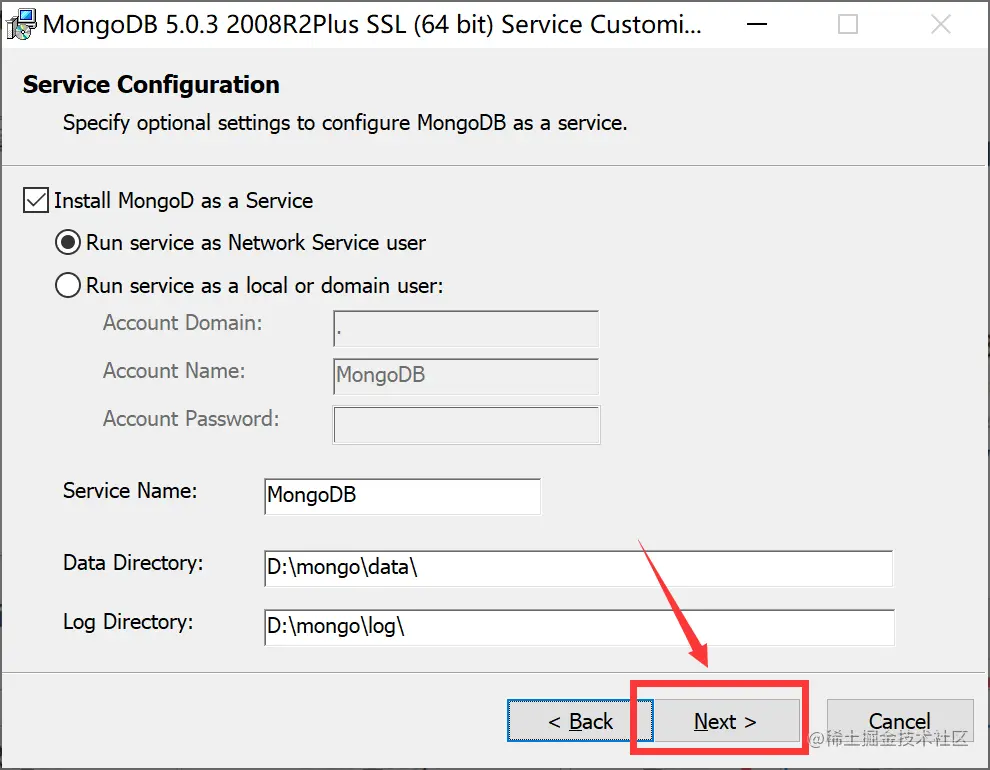The image size is (990, 770).
Task: Select Run service as Network Service user
Action: tap(68, 242)
